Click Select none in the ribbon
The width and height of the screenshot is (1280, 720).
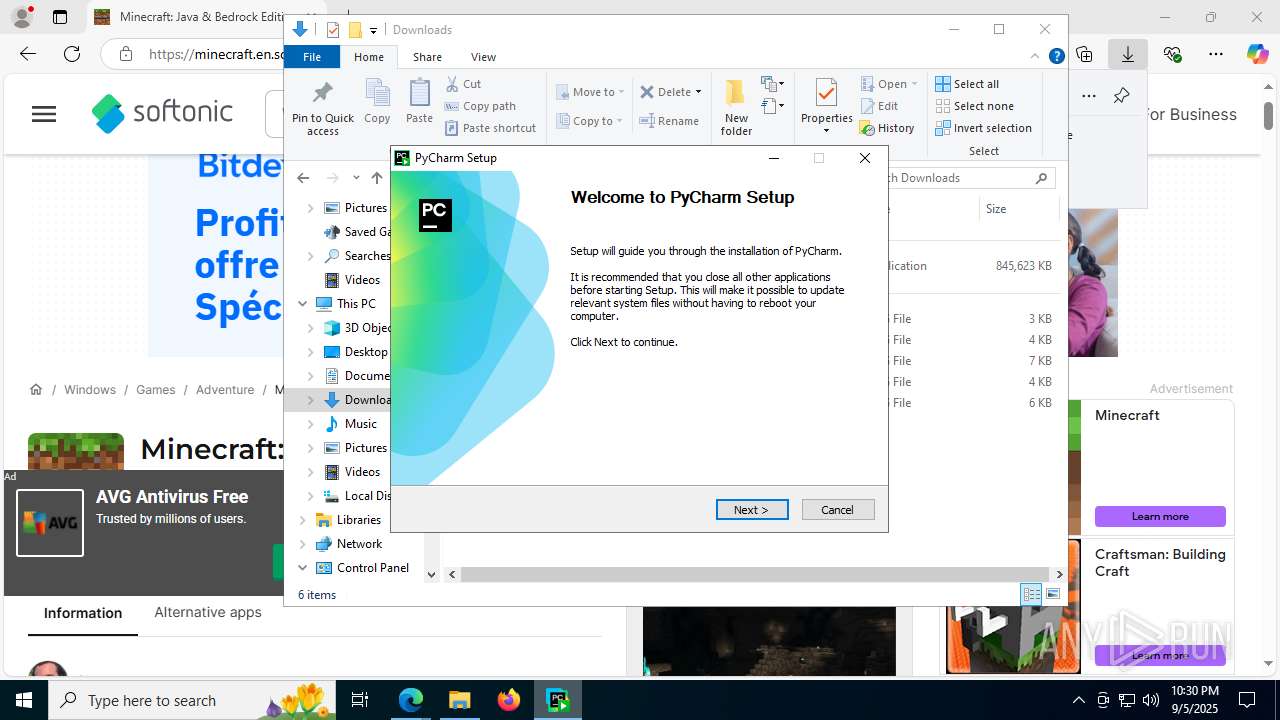pos(974,106)
